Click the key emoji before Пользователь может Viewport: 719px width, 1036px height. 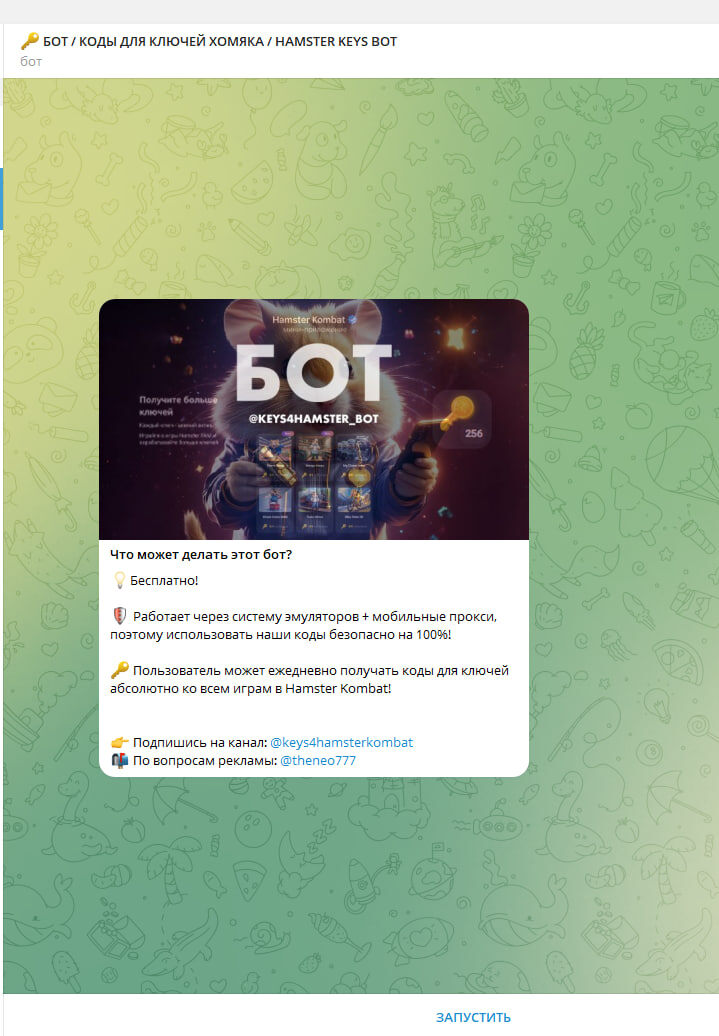point(120,670)
